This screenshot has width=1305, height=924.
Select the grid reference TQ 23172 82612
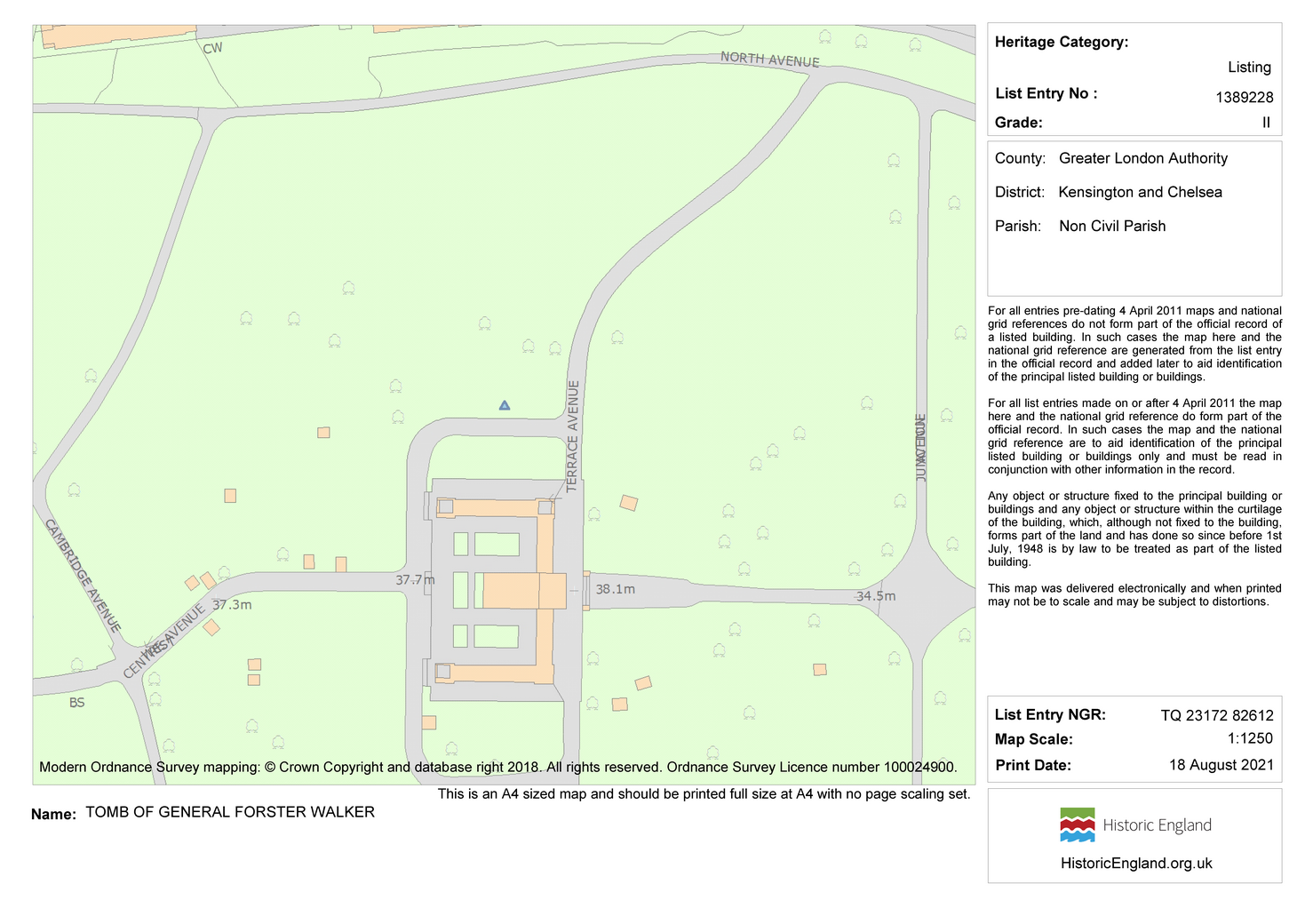tap(1216, 715)
